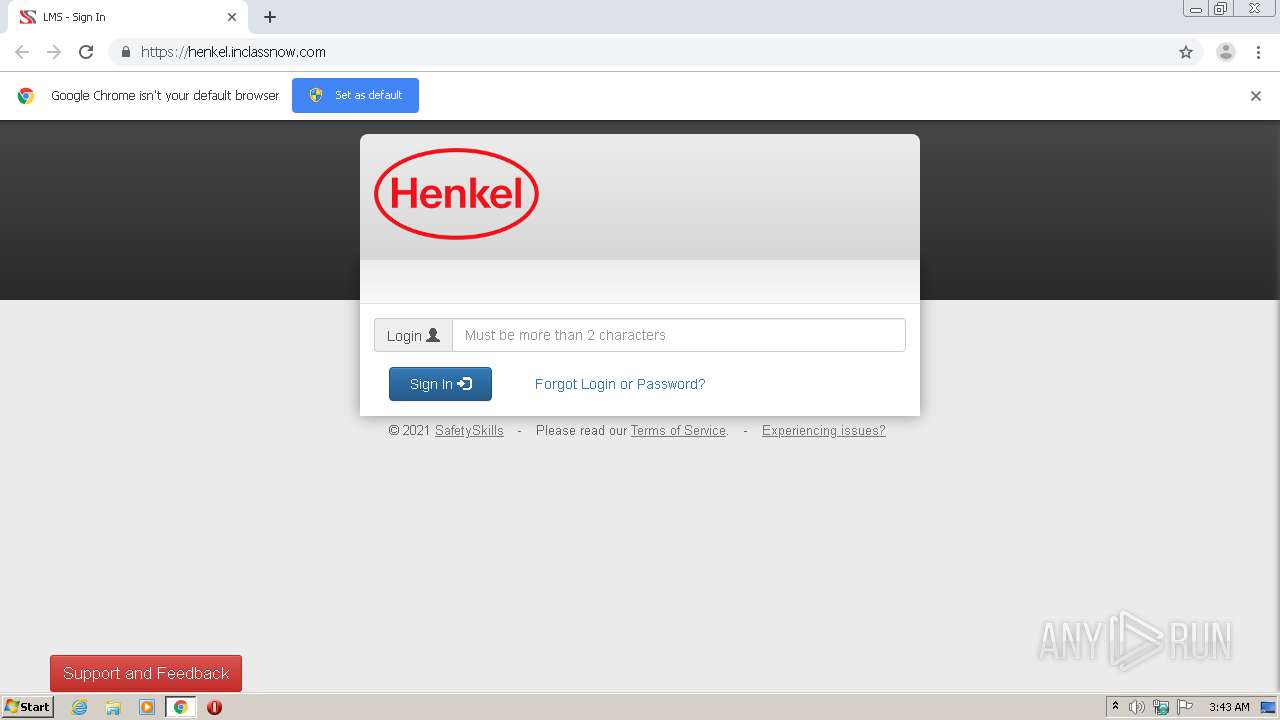Click the Chrome taskbar icon
This screenshot has width=1280, height=720.
[x=181, y=707]
